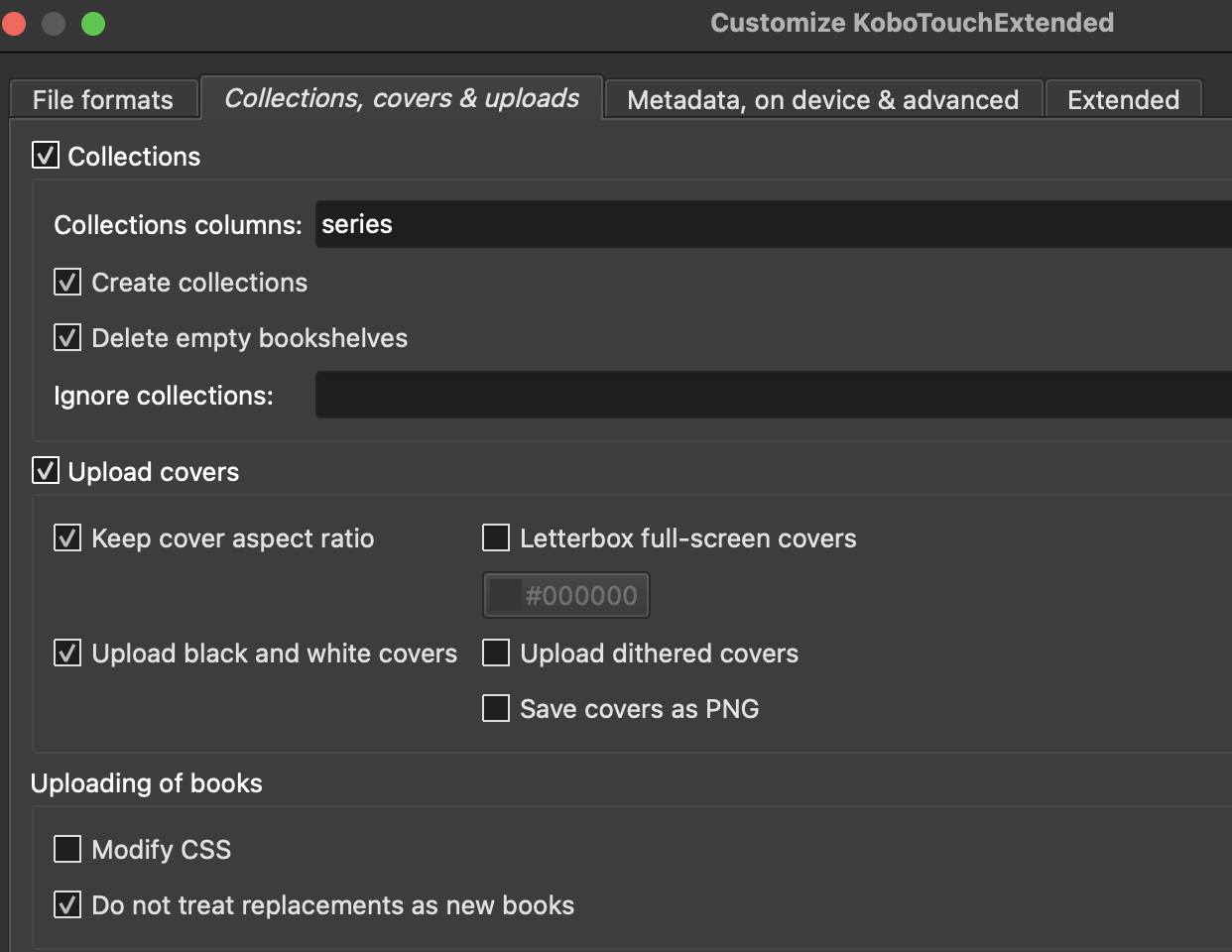Toggle Do not treat replacements as new books
This screenshot has width=1232, height=952.
click(x=67, y=905)
